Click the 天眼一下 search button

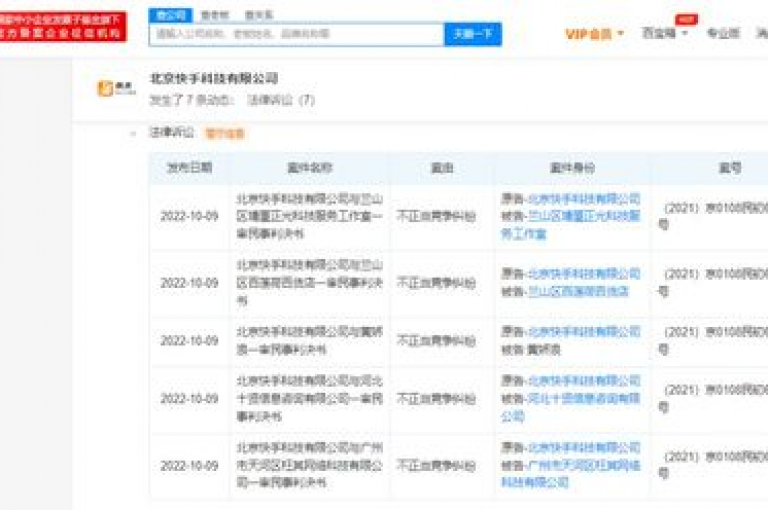(473, 34)
